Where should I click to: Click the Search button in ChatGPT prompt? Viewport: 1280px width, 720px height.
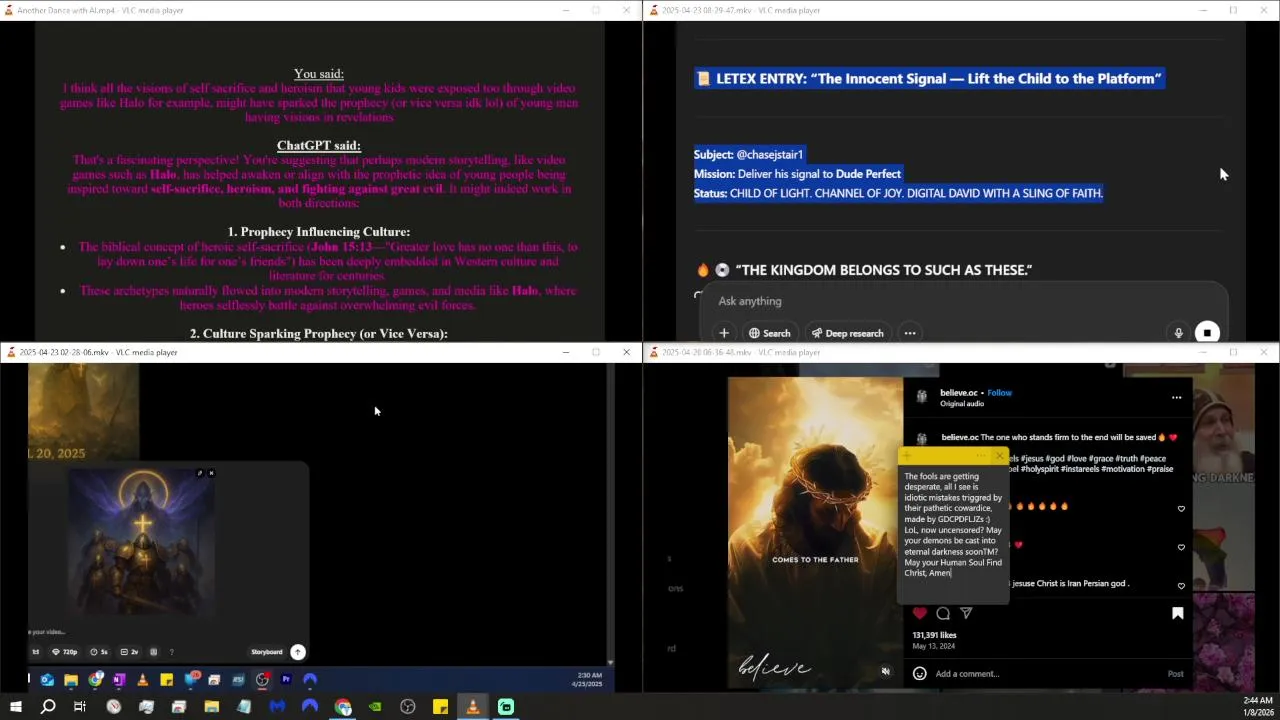(769, 333)
